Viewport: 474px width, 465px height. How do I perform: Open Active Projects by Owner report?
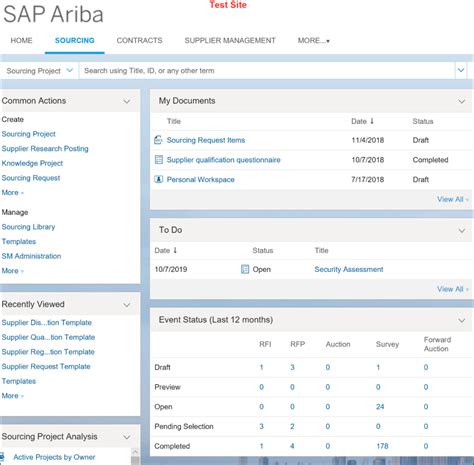tap(54, 457)
